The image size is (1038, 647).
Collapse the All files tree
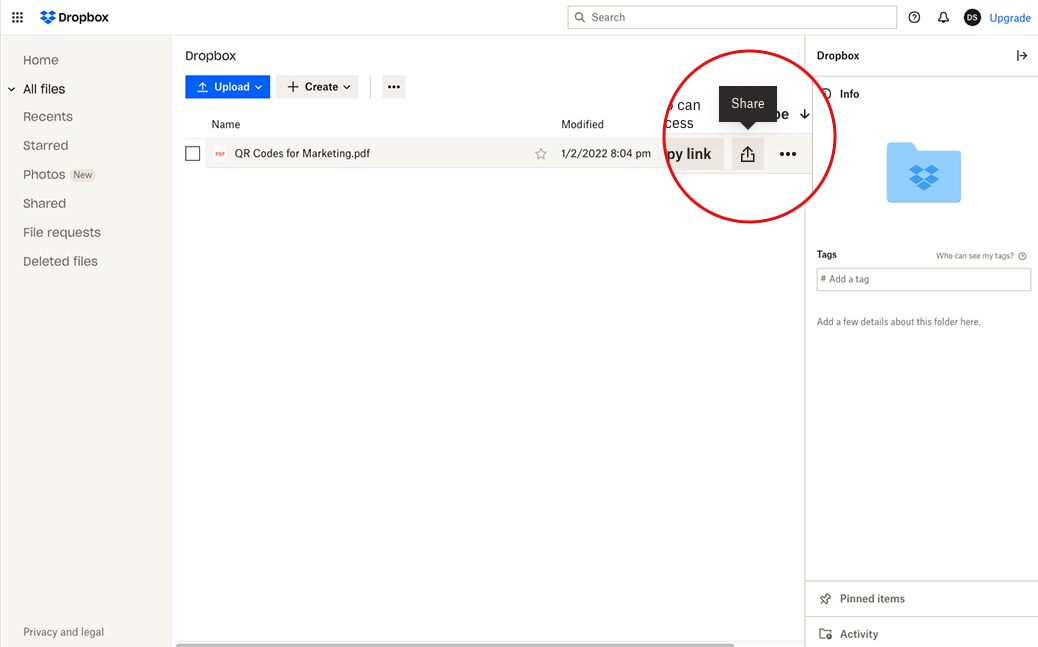[x=12, y=90]
